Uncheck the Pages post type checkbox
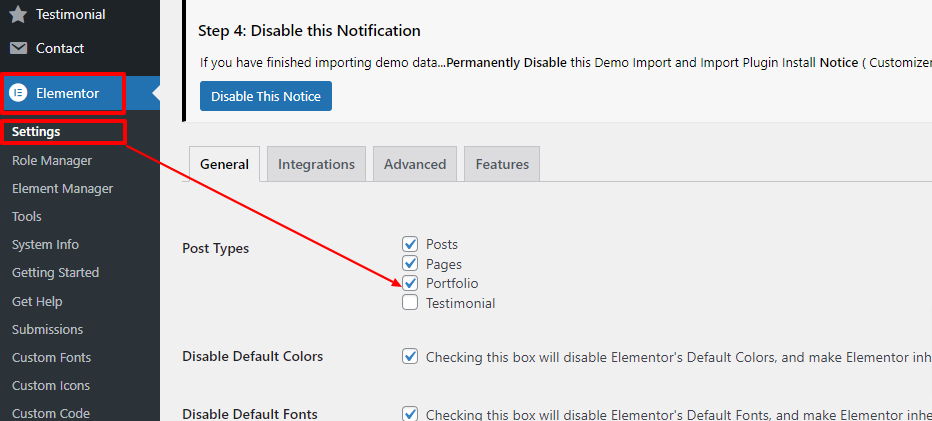 [410, 264]
